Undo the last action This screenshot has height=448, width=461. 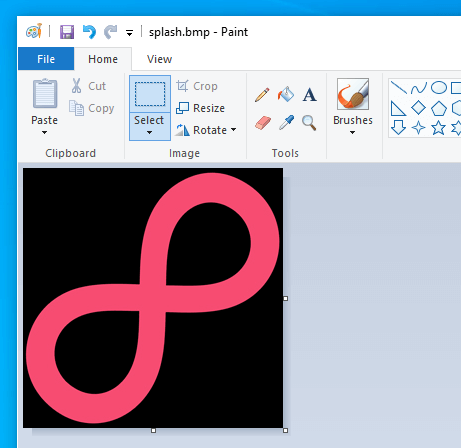(89, 32)
